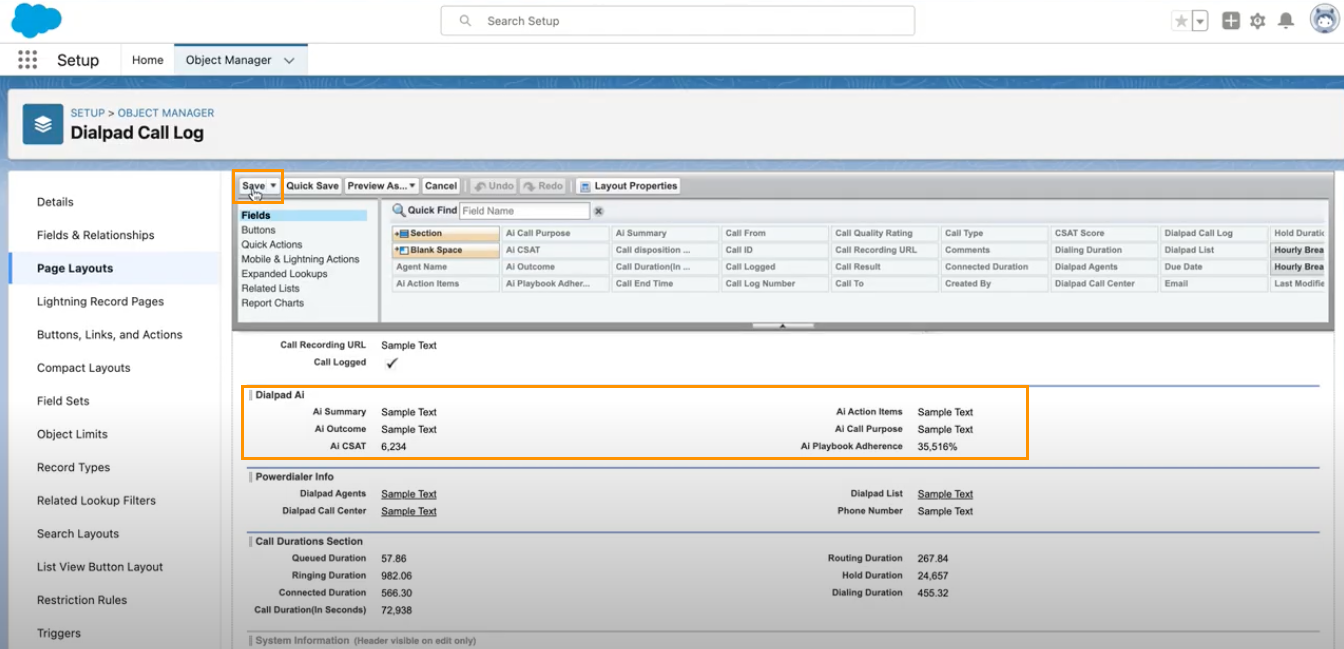Click Quick Save button
1344x649 pixels.
(312, 186)
